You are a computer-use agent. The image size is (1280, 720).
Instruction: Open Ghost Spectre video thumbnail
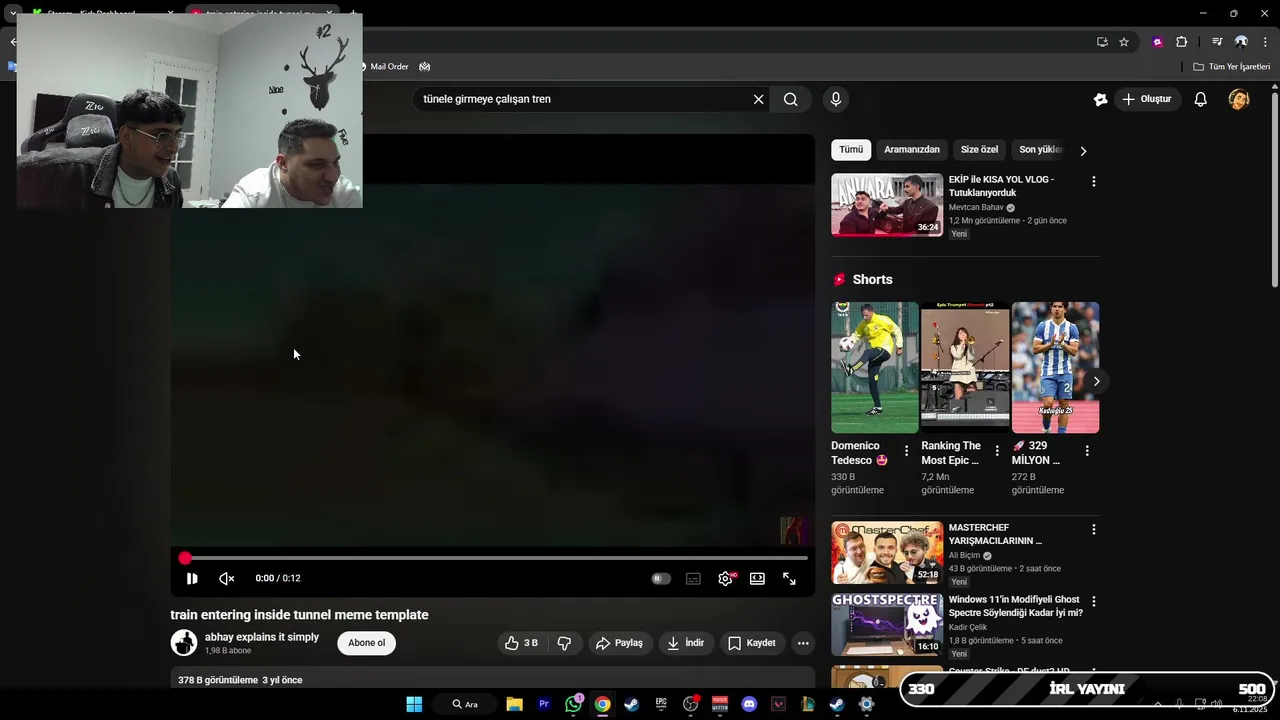(x=887, y=625)
